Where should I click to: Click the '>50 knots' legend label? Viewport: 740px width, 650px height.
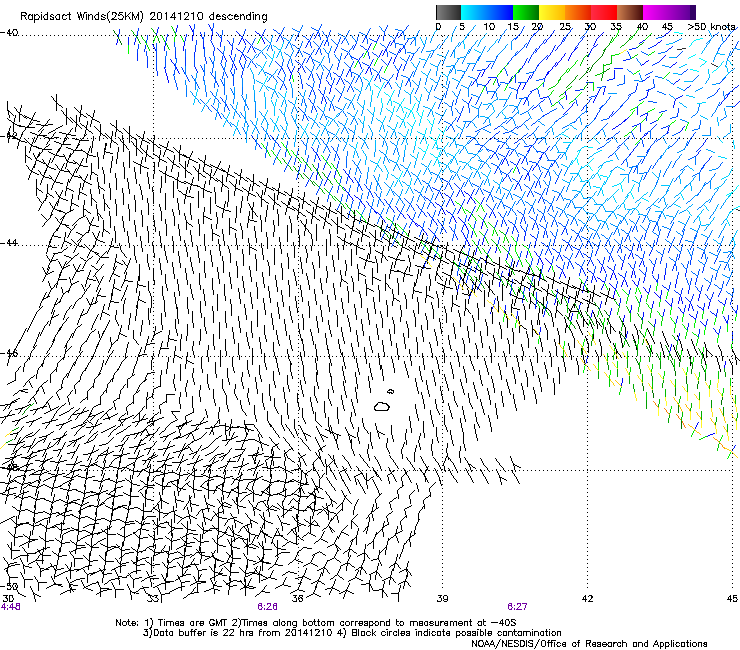tap(711, 27)
